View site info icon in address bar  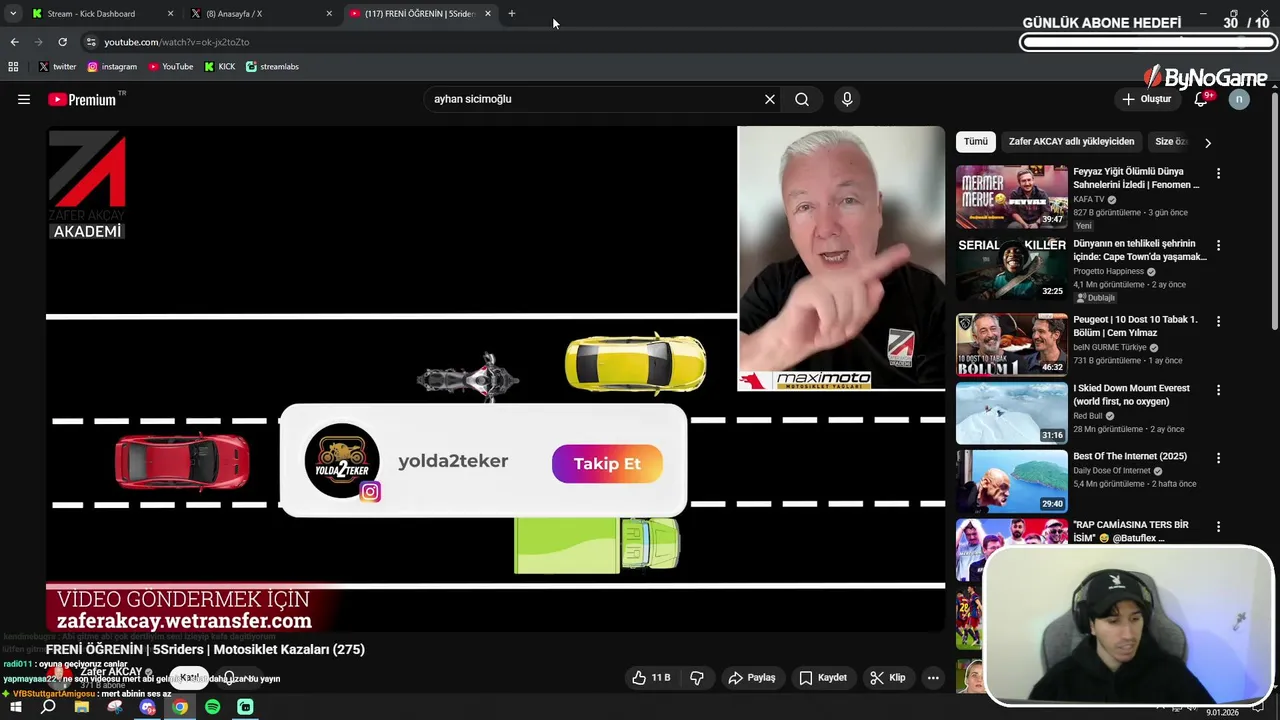coord(91,42)
